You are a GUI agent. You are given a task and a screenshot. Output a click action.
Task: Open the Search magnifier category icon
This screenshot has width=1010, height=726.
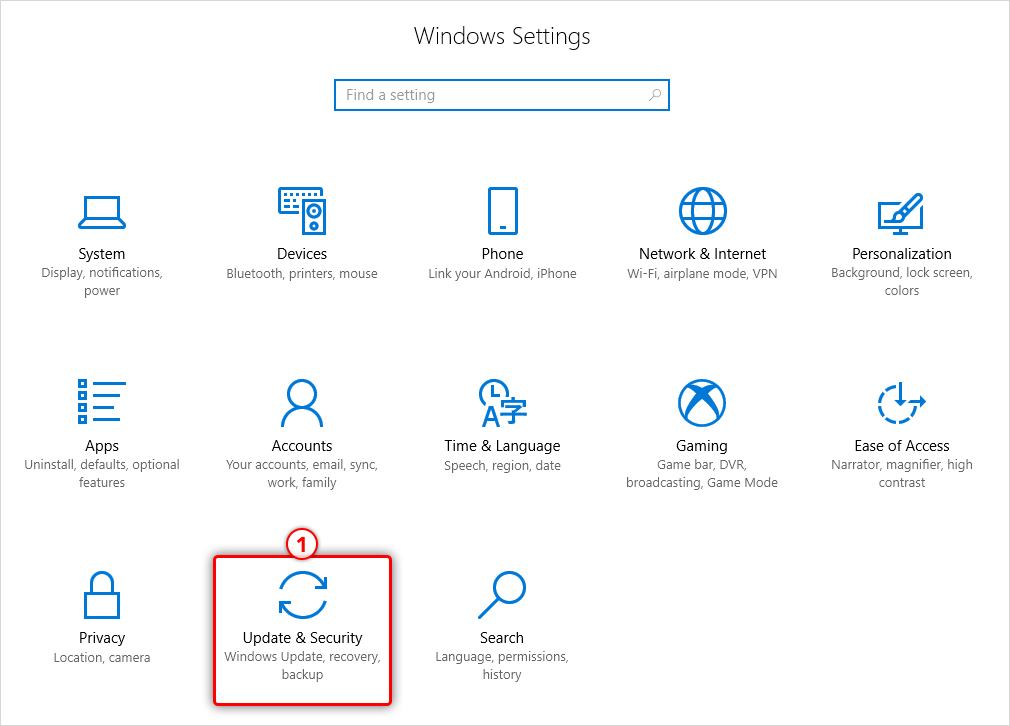[x=502, y=595]
